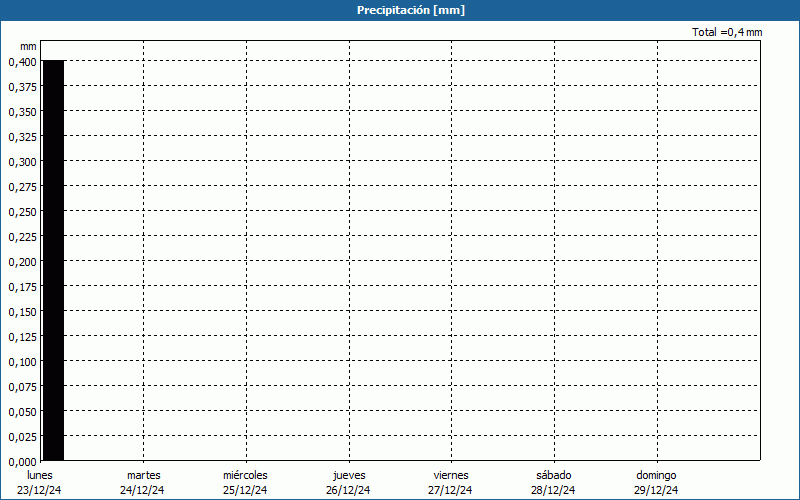This screenshot has height=500, width=800.
Task: Click the 0,225 y-axis value
Action: 22,237
